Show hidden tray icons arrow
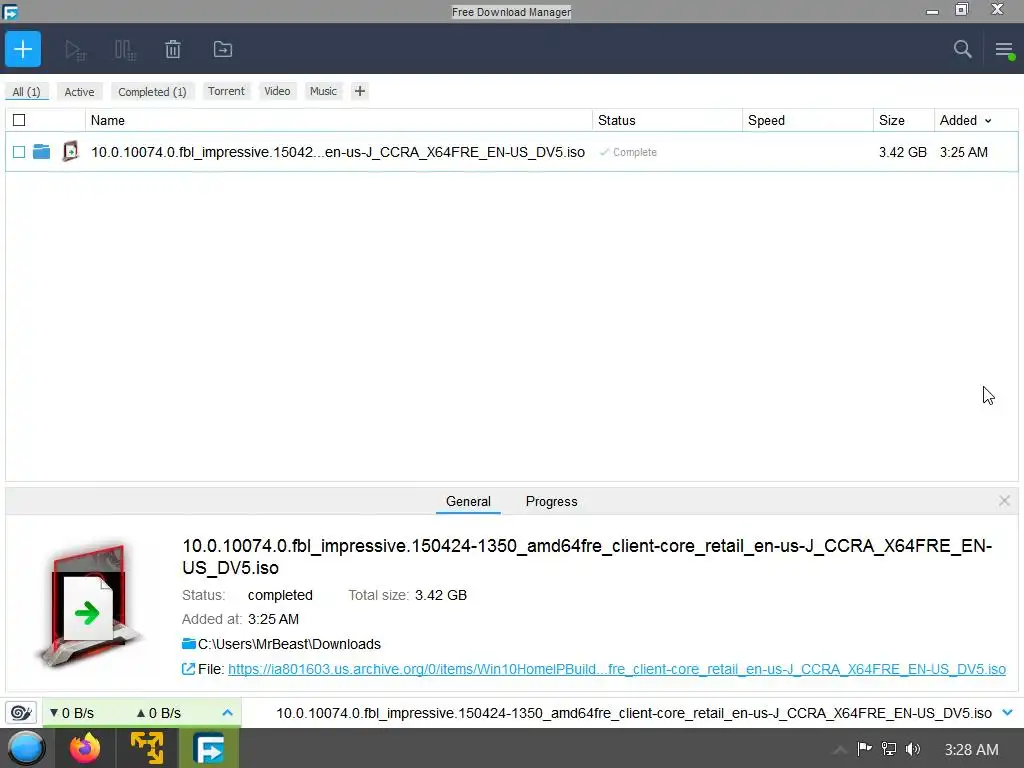 point(840,749)
